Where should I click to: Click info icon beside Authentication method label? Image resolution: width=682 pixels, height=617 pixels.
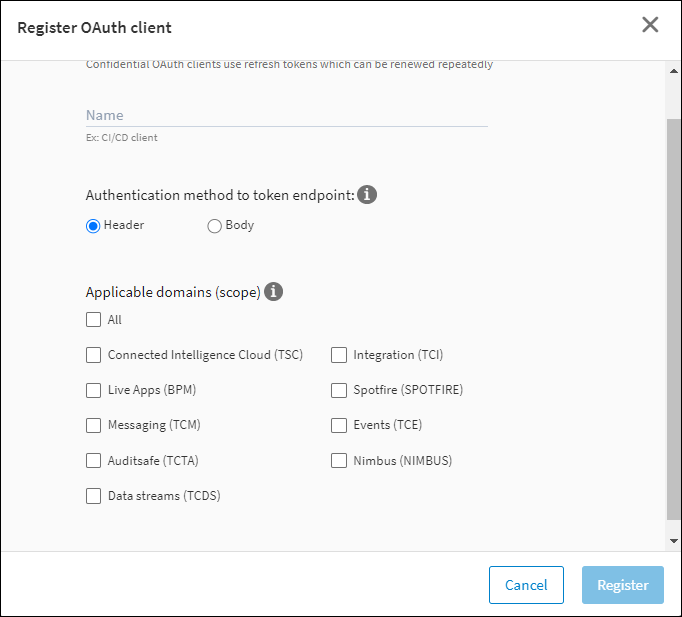pos(367,195)
